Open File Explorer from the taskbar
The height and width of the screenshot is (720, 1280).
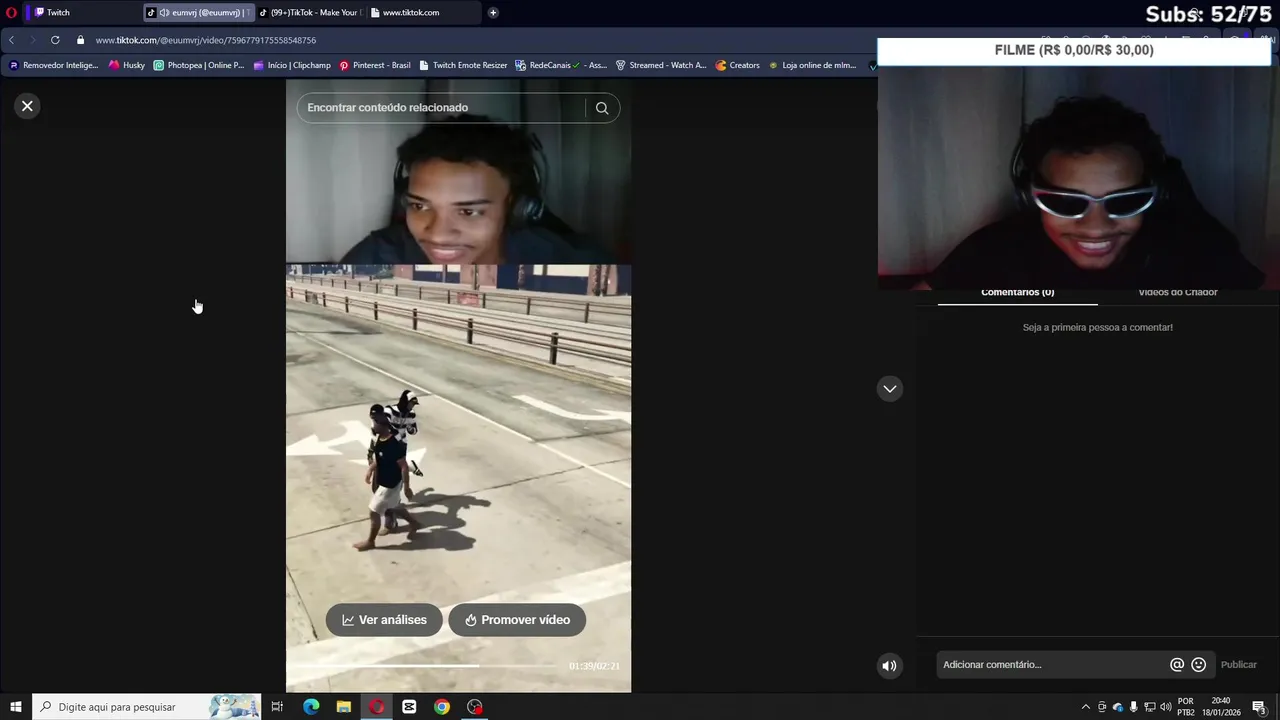point(344,707)
